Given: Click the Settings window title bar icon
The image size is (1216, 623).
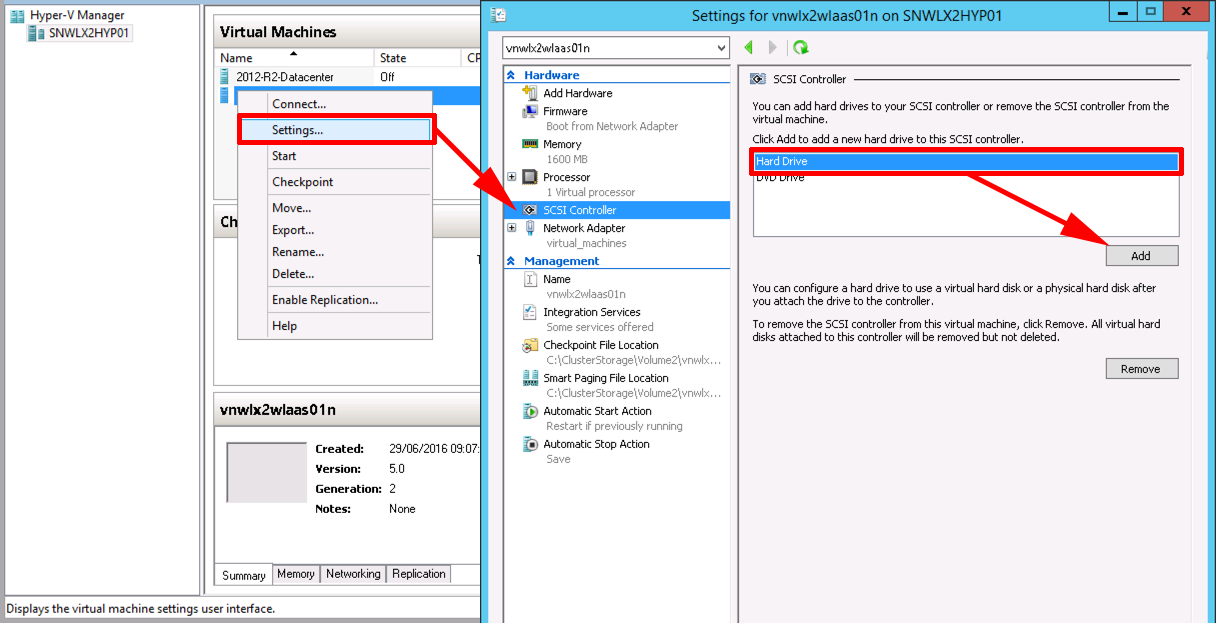Looking at the screenshot, I should (498, 14).
